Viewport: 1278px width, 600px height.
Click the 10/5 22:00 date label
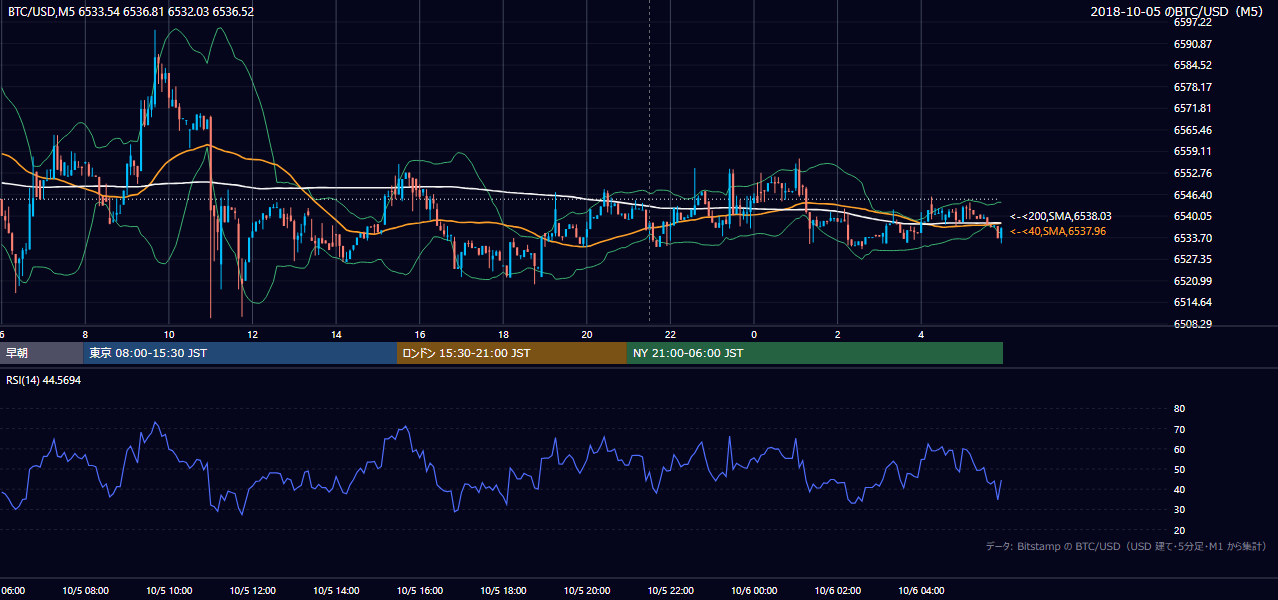[x=670, y=591]
